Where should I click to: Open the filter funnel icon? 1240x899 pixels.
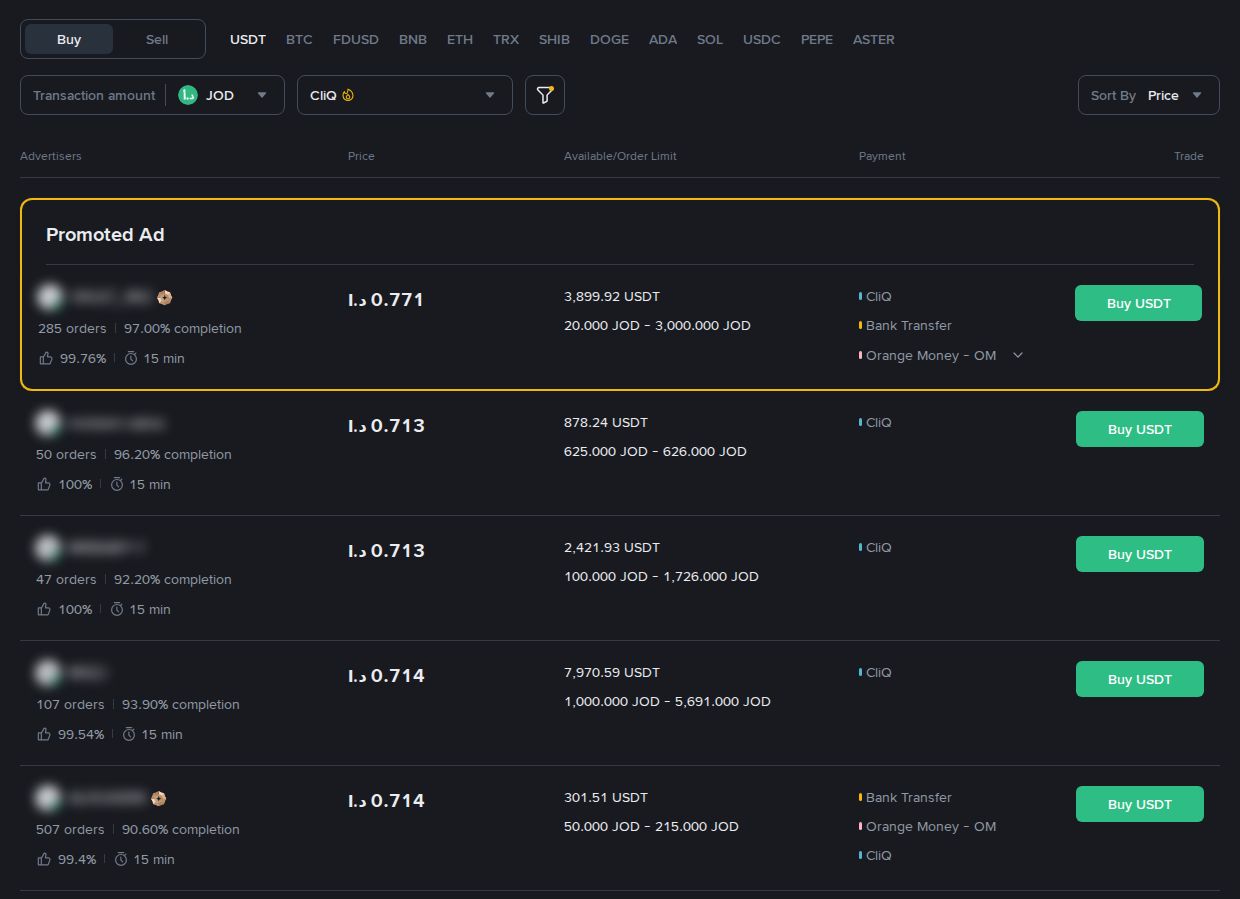(545, 95)
